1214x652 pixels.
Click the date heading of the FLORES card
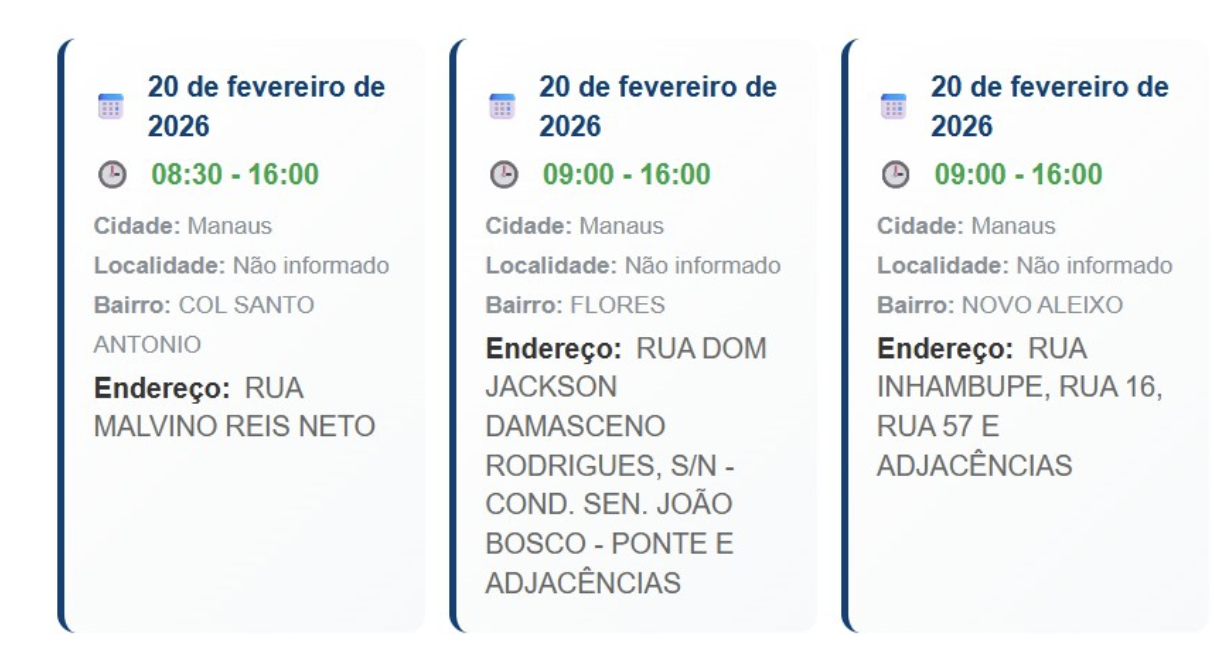click(657, 106)
